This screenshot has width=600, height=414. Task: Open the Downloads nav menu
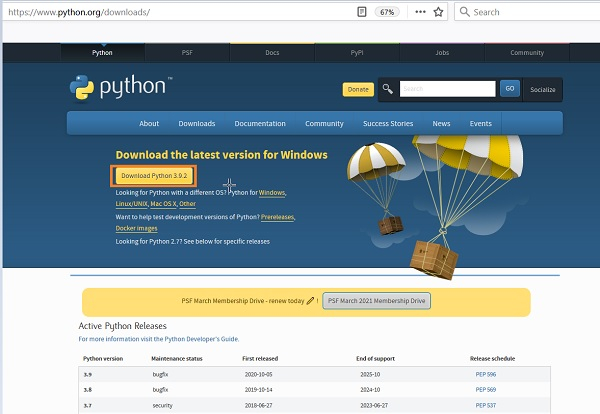click(x=197, y=124)
